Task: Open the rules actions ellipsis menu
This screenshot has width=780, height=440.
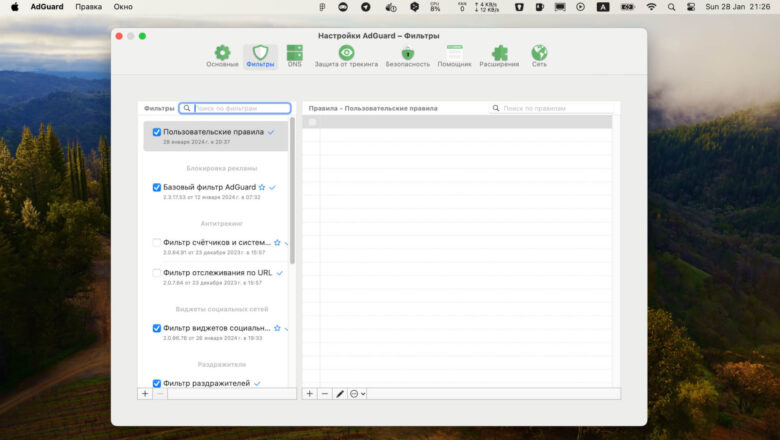Action: (x=357, y=394)
